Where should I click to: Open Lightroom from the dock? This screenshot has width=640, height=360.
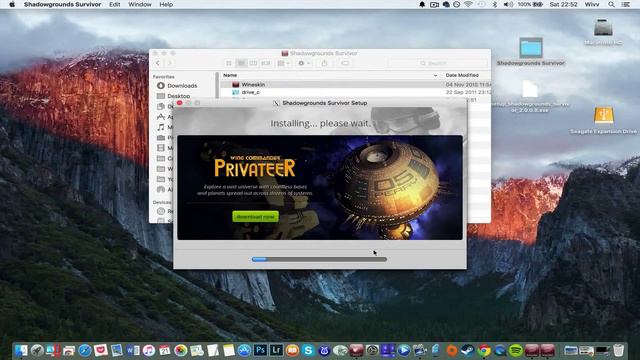(276, 350)
